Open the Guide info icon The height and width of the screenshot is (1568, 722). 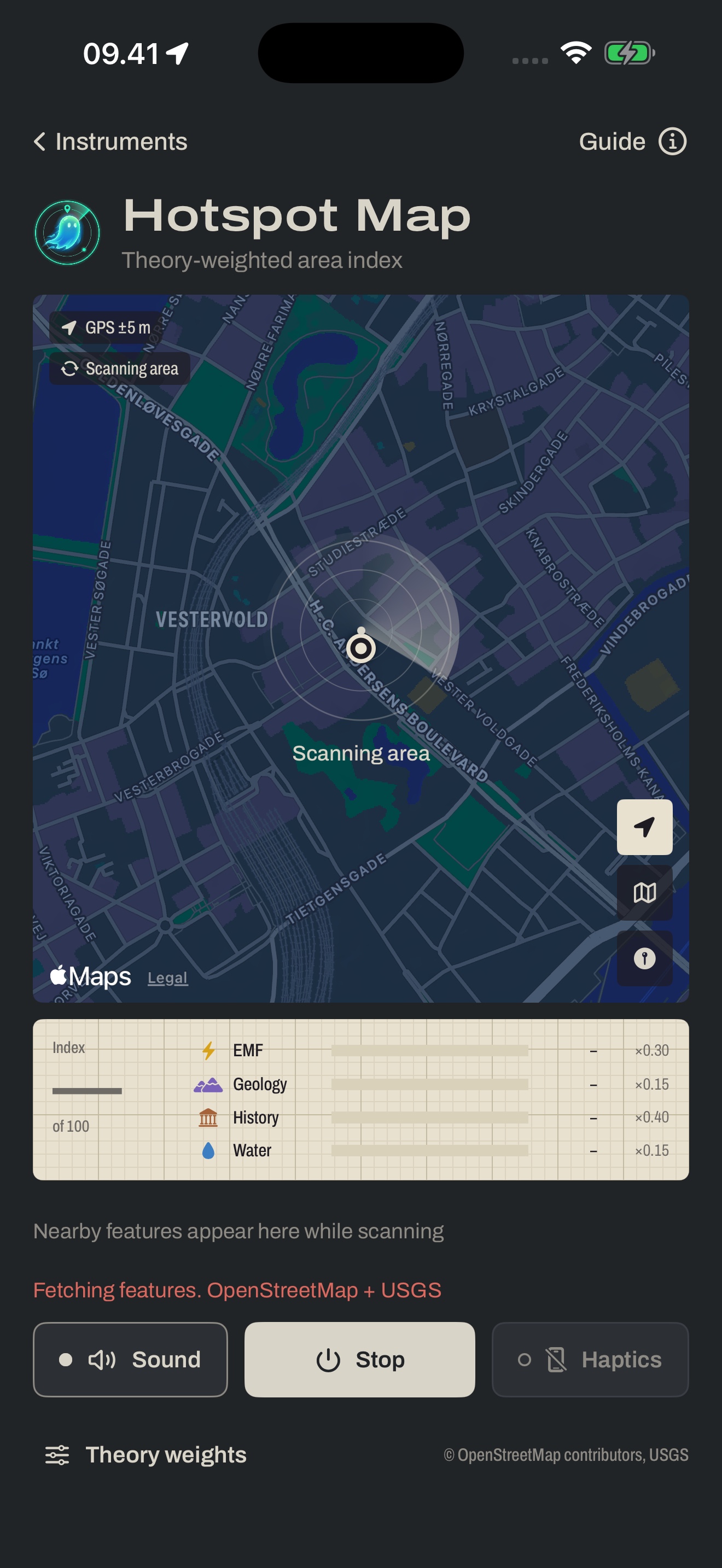click(672, 142)
